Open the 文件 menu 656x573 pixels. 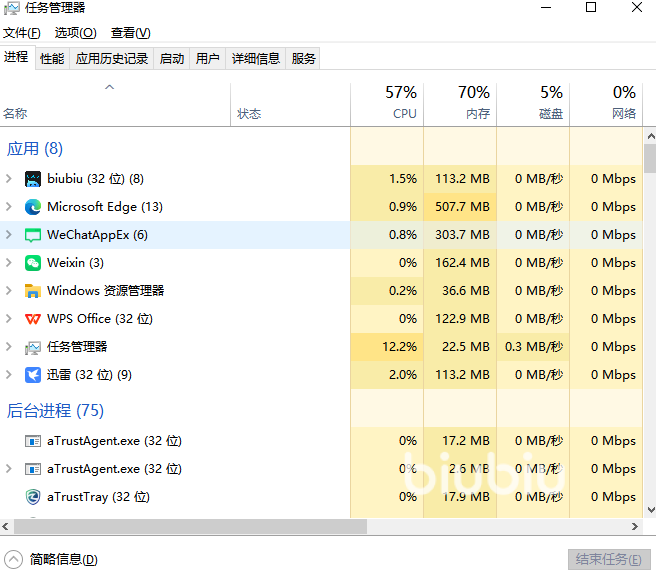(x=22, y=33)
